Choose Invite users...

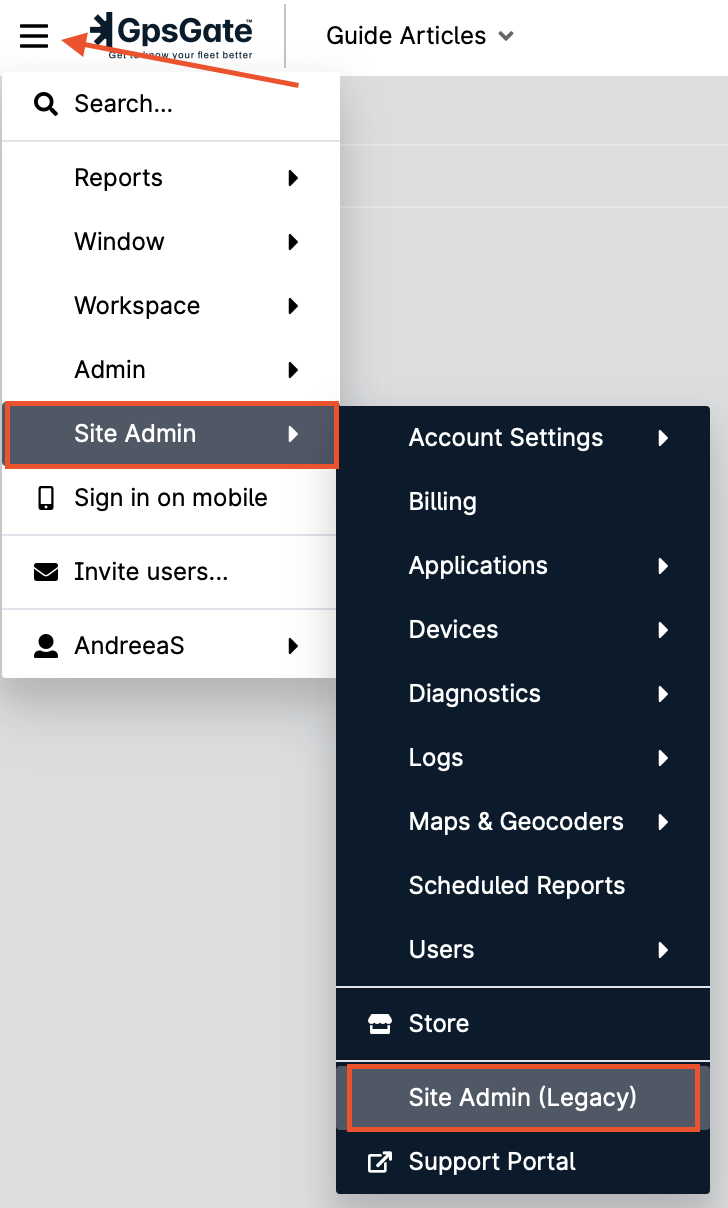click(x=171, y=572)
